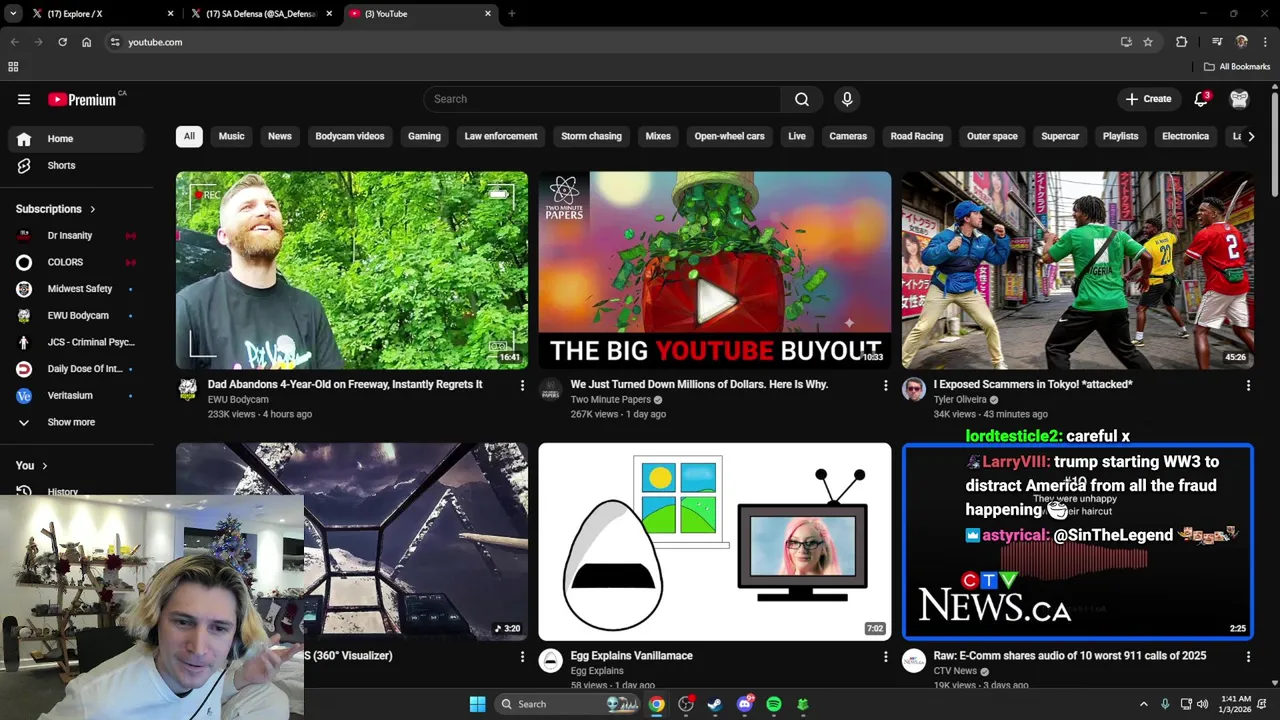This screenshot has width=1280, height=720.
Task: Open Windows Start menu
Action: tap(477, 704)
